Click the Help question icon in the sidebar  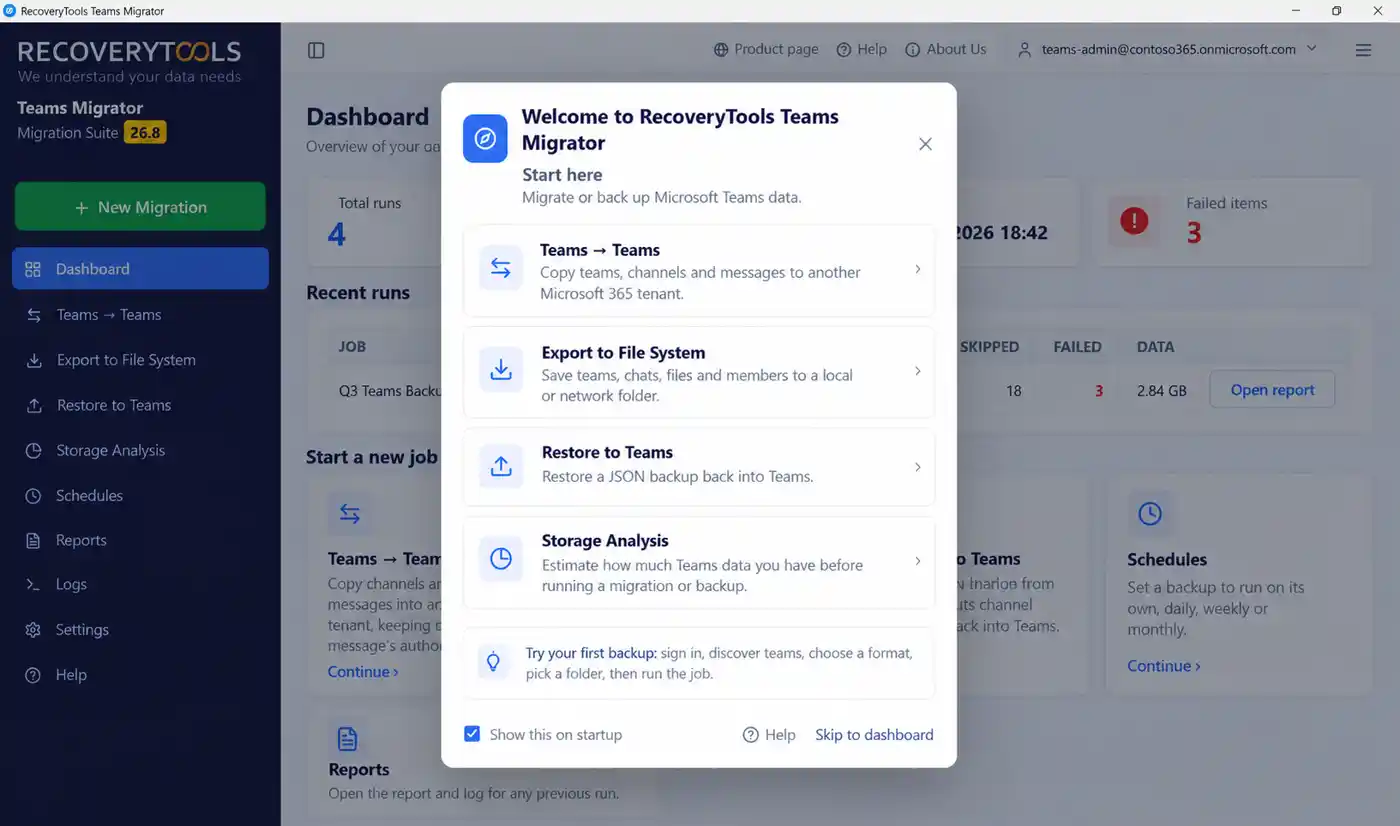point(33,675)
